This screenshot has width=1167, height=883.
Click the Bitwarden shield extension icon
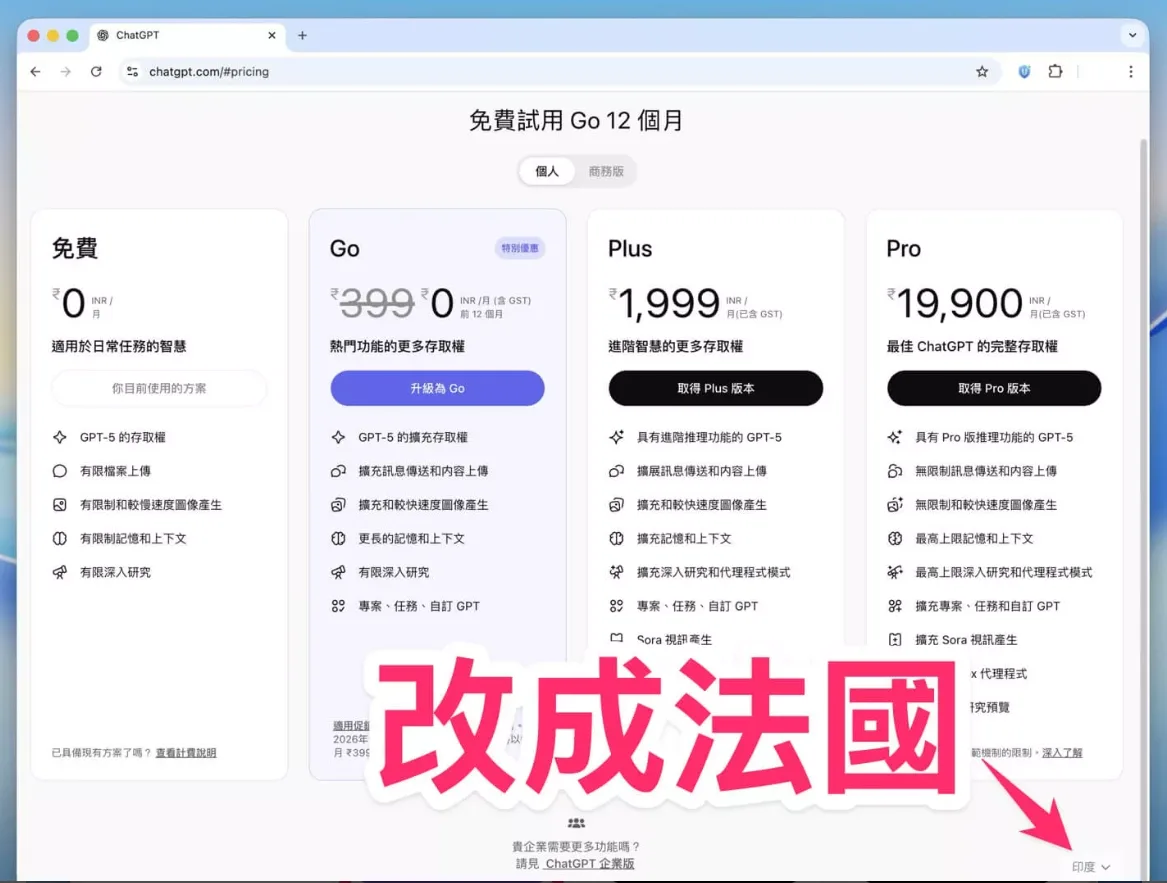tap(1024, 72)
